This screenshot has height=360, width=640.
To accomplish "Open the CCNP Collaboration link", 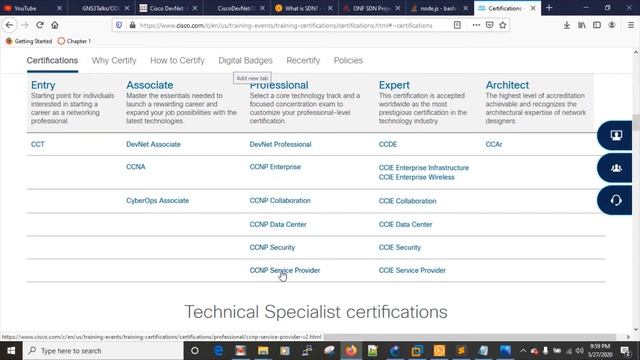I will pyautogui.click(x=280, y=200).
